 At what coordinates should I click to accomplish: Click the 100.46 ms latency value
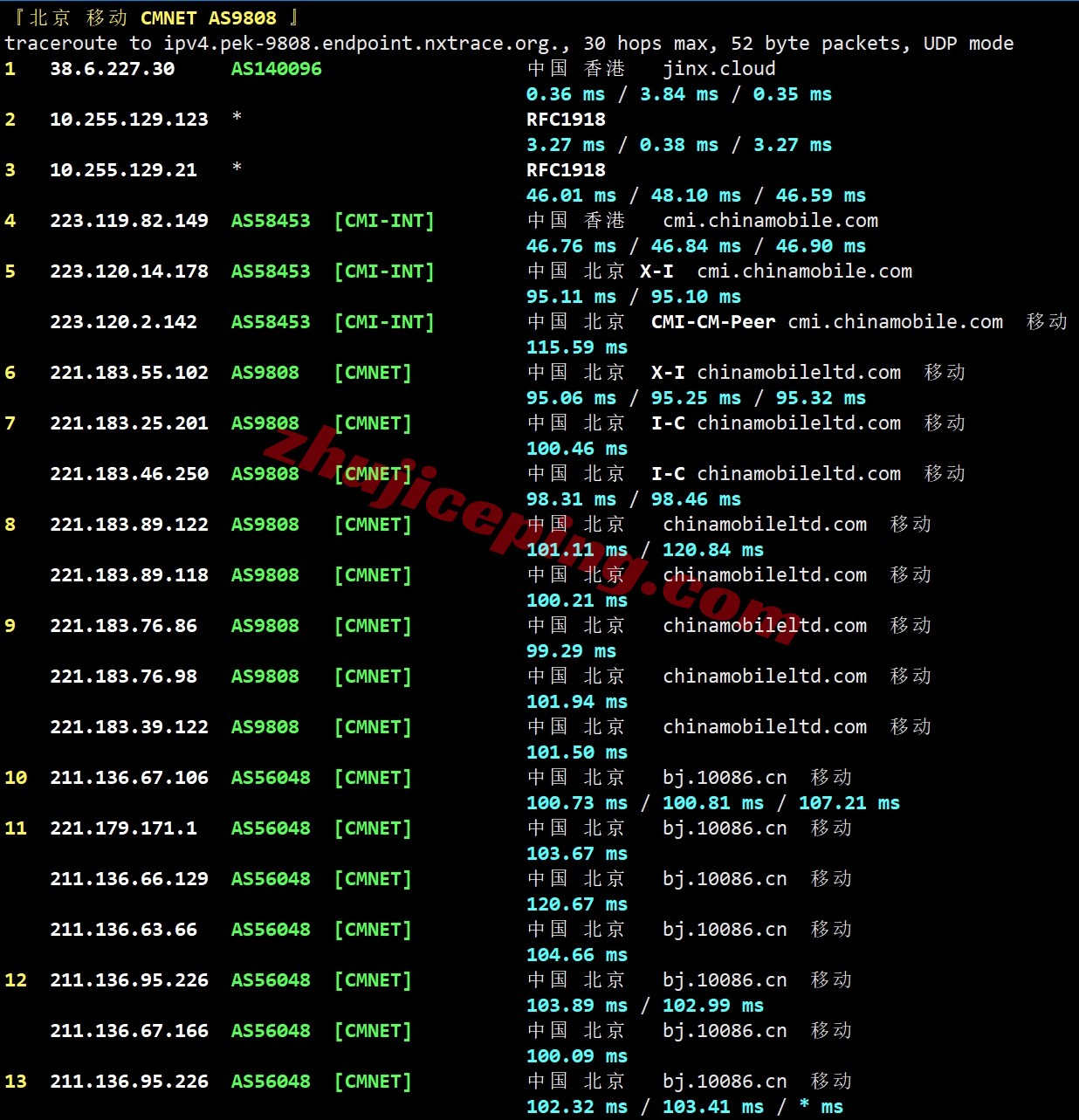(576, 449)
